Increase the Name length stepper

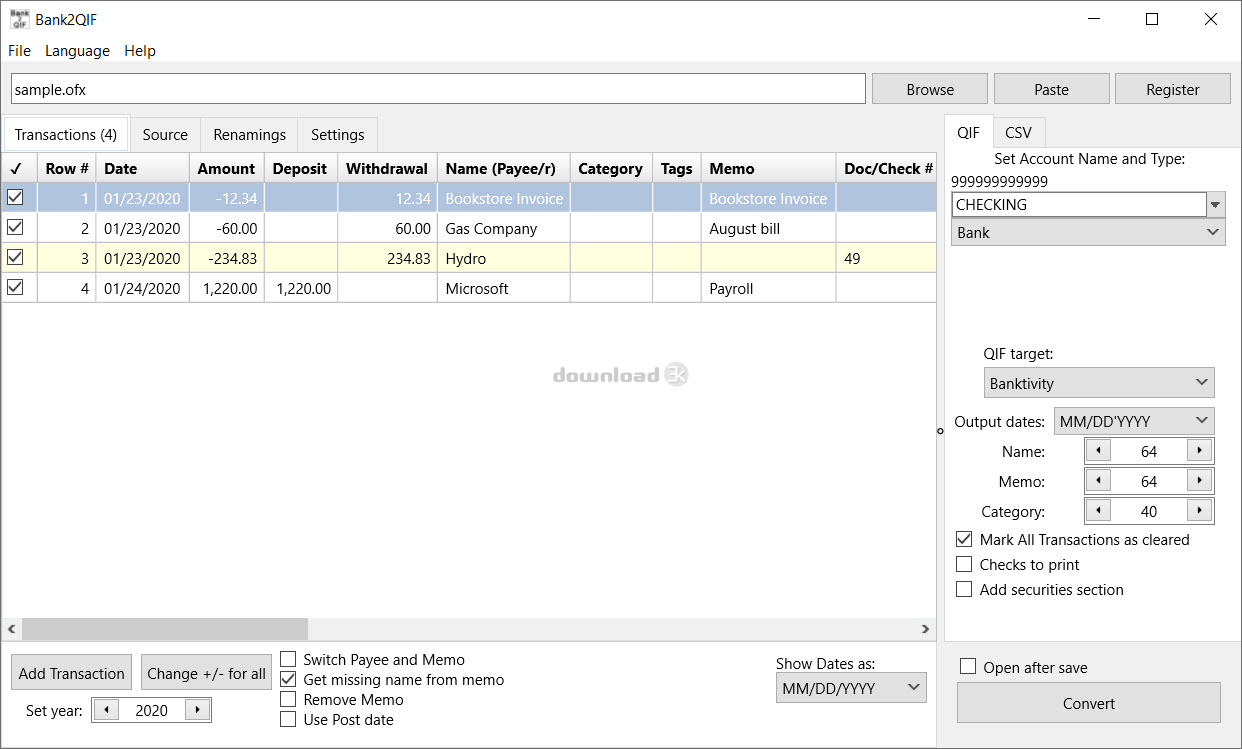pos(1199,451)
